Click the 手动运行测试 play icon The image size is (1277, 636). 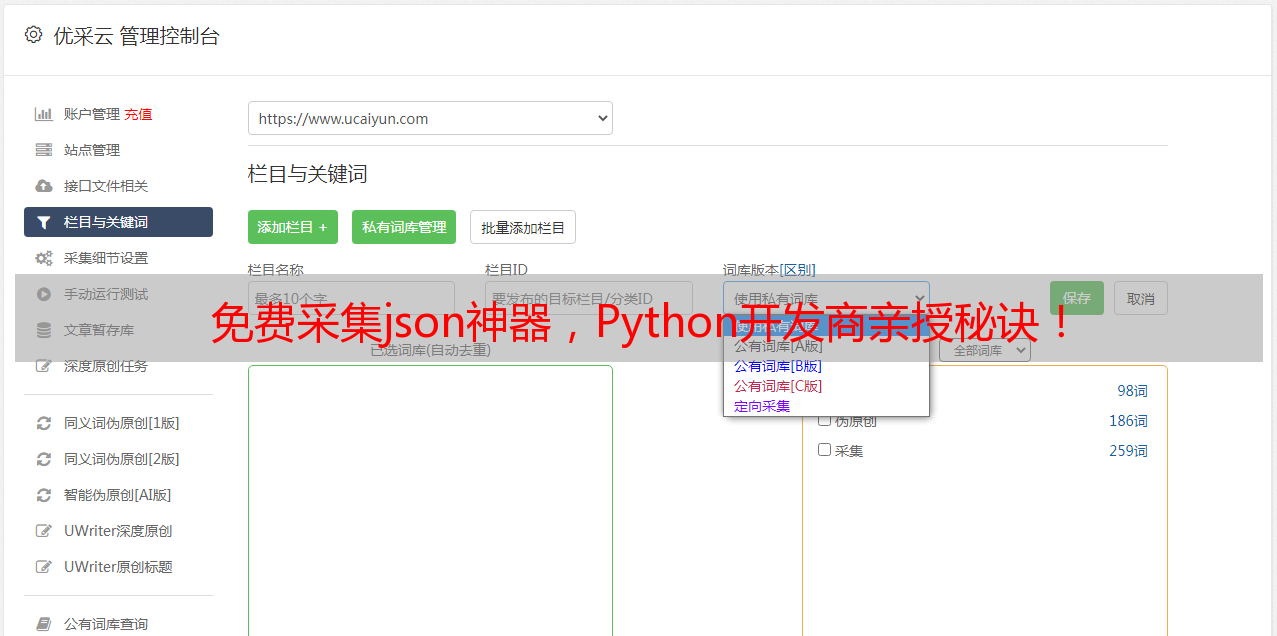[x=44, y=294]
